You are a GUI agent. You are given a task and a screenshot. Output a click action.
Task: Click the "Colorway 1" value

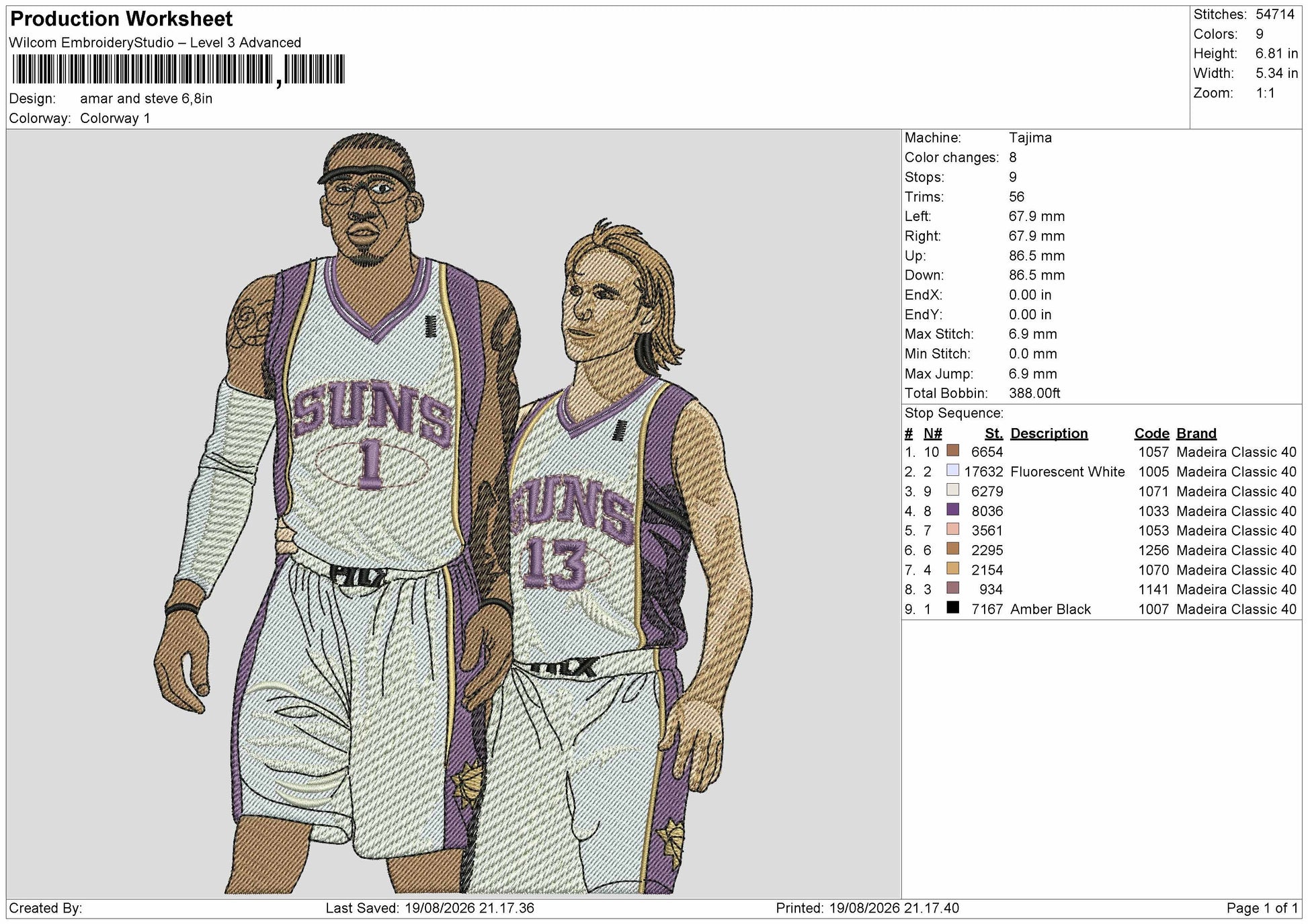pos(115,118)
